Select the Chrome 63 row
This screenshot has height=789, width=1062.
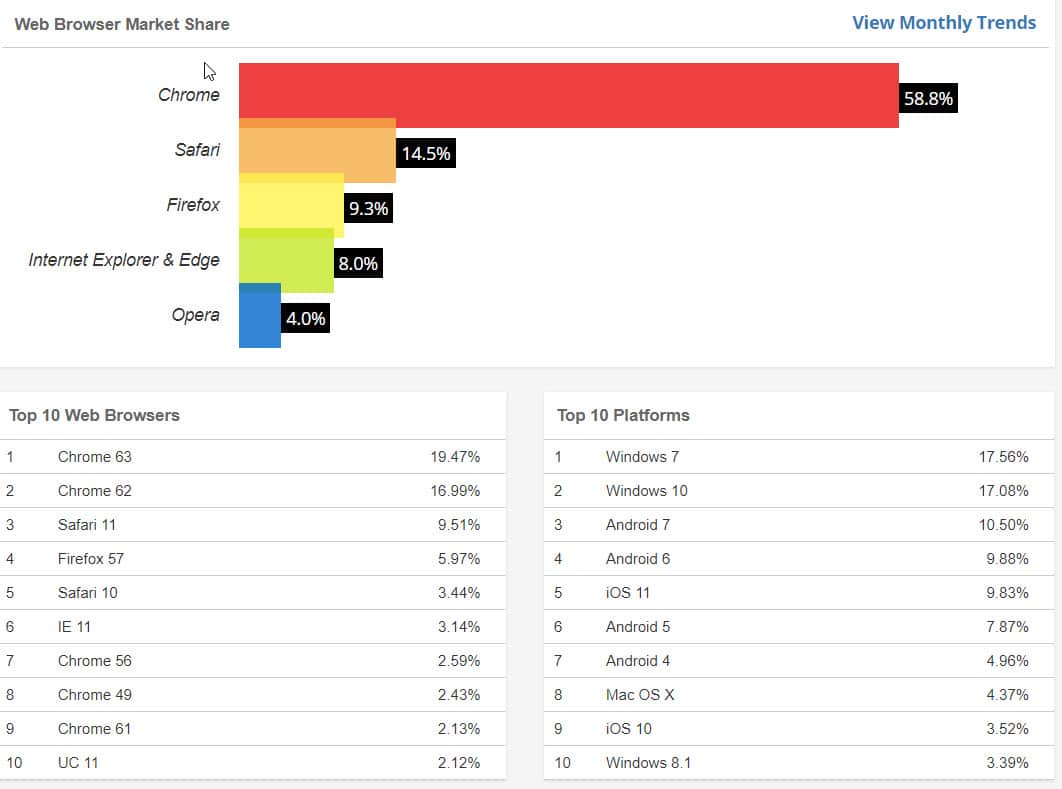click(95, 457)
